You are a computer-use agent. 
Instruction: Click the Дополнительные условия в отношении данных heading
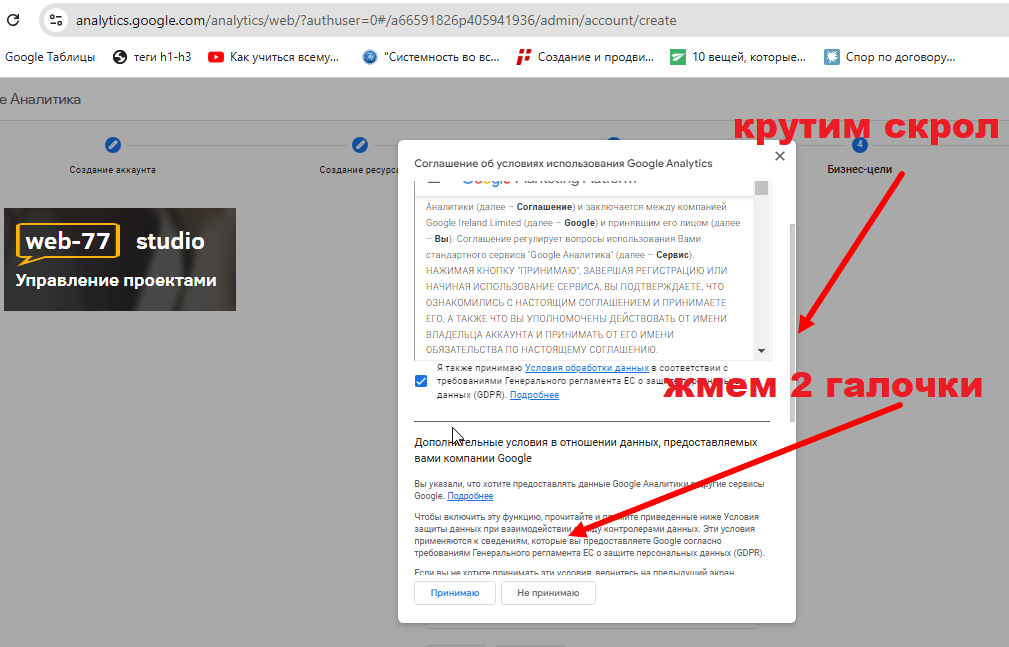click(x=586, y=450)
